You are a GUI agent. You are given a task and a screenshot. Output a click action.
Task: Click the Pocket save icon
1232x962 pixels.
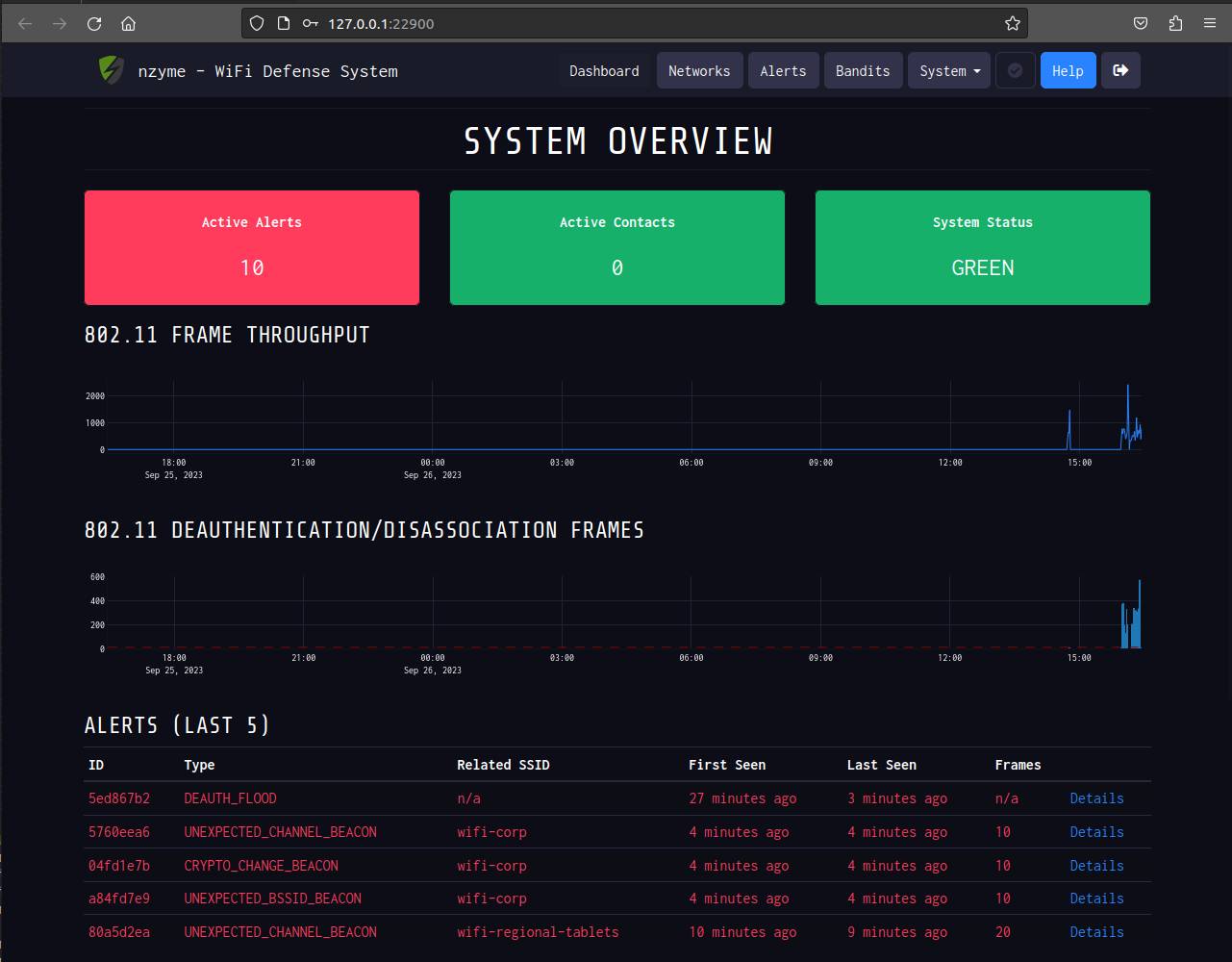1141,23
